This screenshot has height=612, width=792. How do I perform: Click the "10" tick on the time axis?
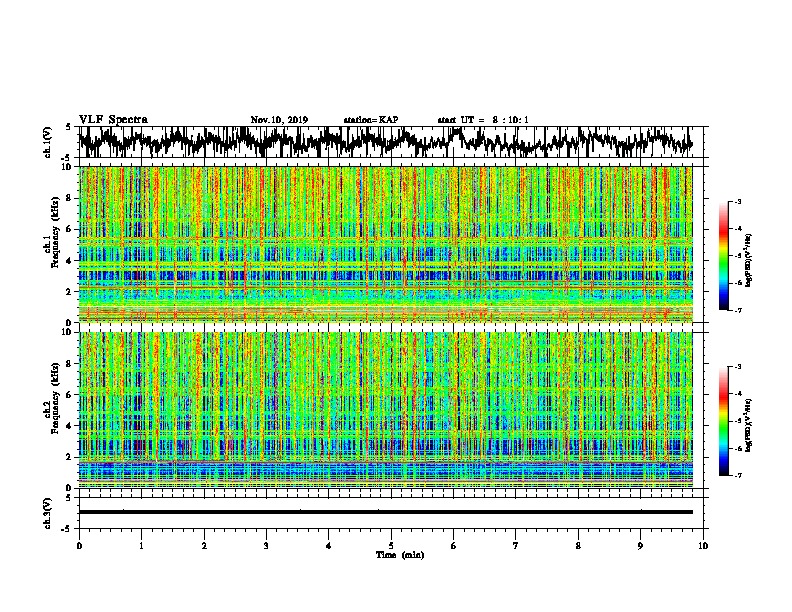(703, 546)
